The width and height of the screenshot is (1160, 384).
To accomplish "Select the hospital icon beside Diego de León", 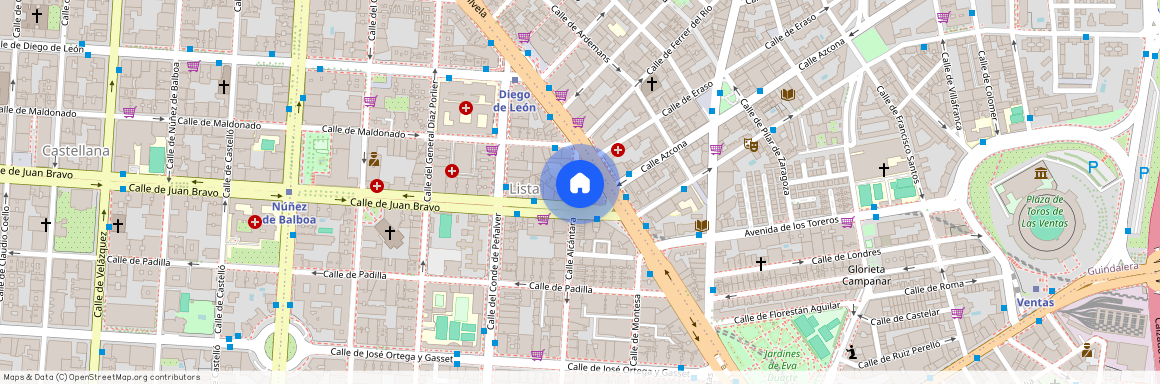I will pyautogui.click(x=466, y=108).
